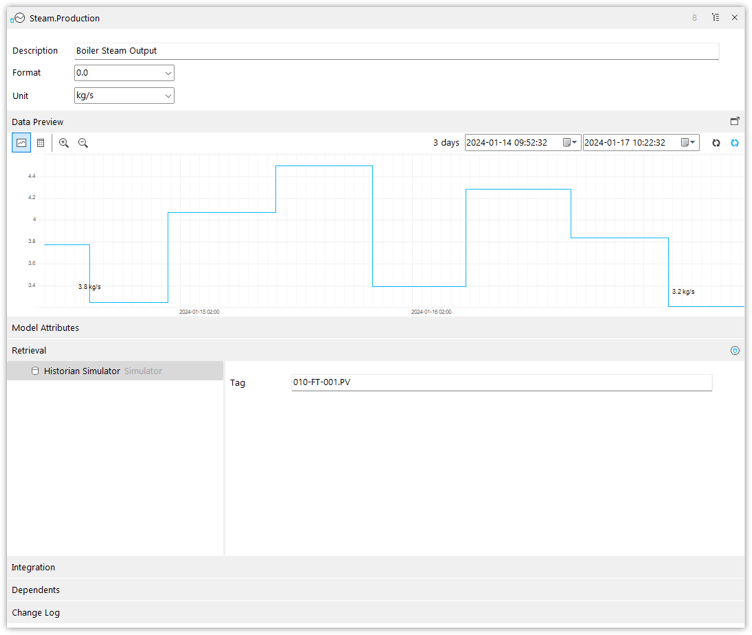The image size is (752, 635).
Task: Click the Historian Simulator database icon
Action: pos(35,371)
